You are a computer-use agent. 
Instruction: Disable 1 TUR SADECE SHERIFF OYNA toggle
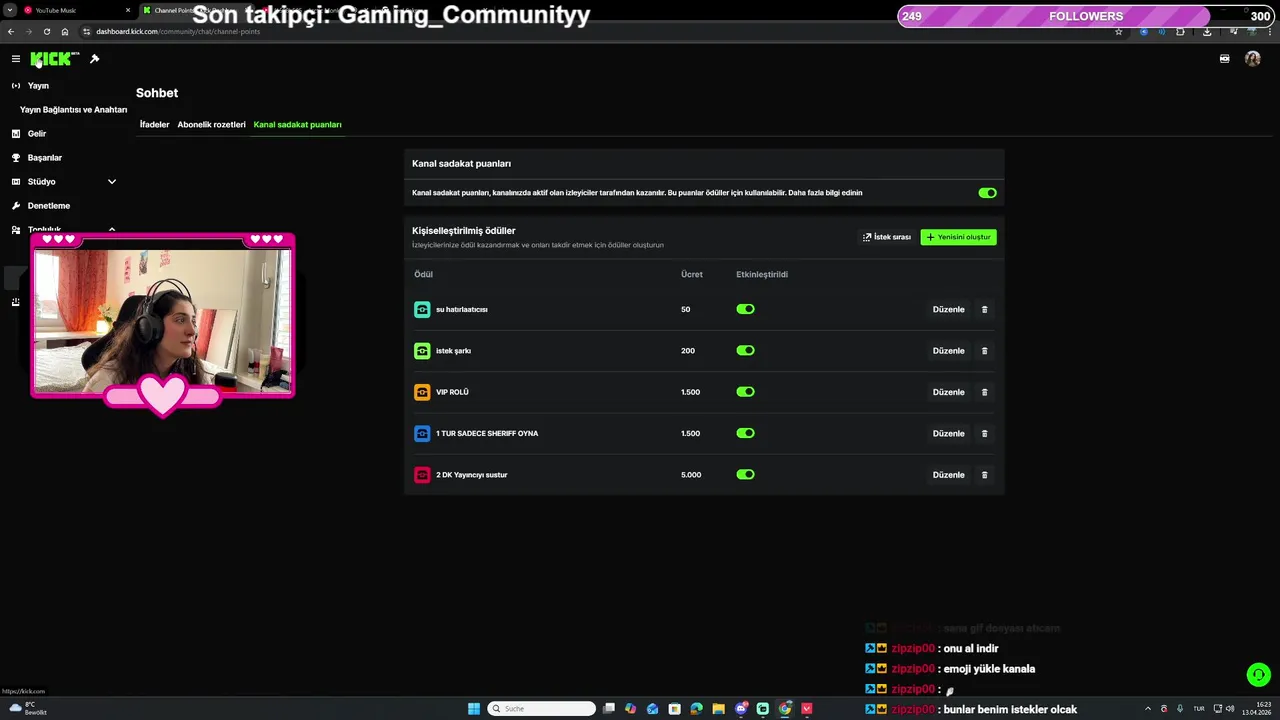pyautogui.click(x=745, y=434)
